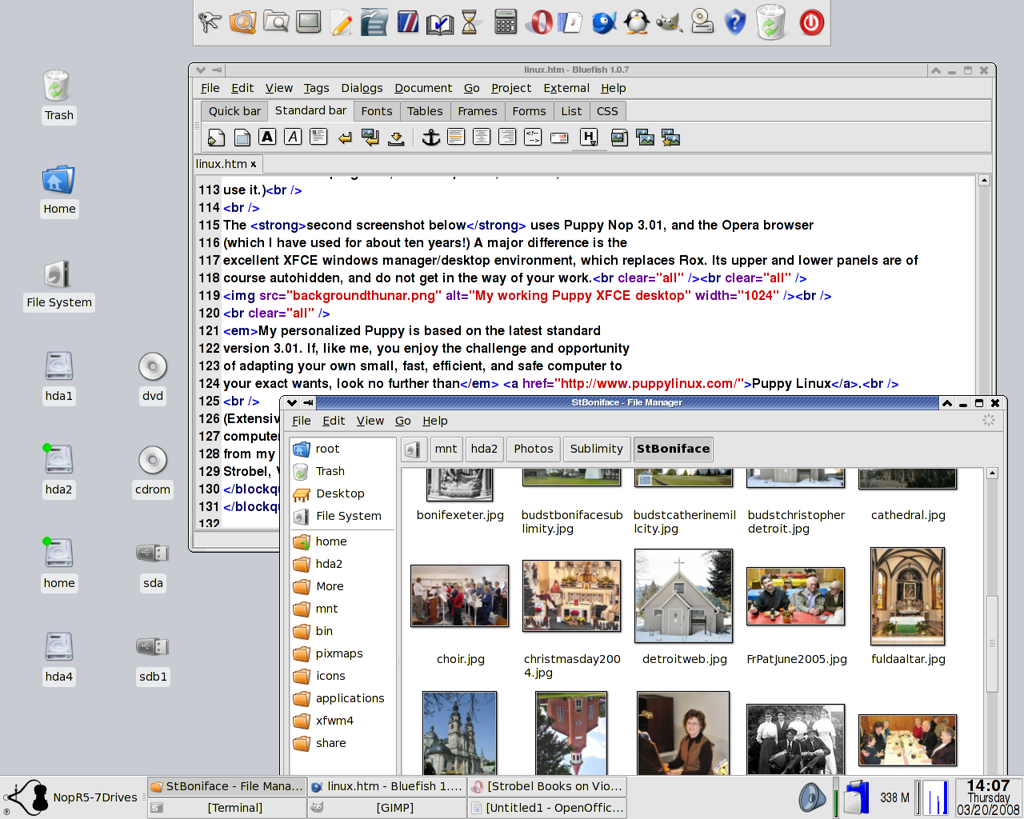Open the sdb1 USB drive desktop icon
This screenshot has width=1024, height=819.
pos(152,647)
